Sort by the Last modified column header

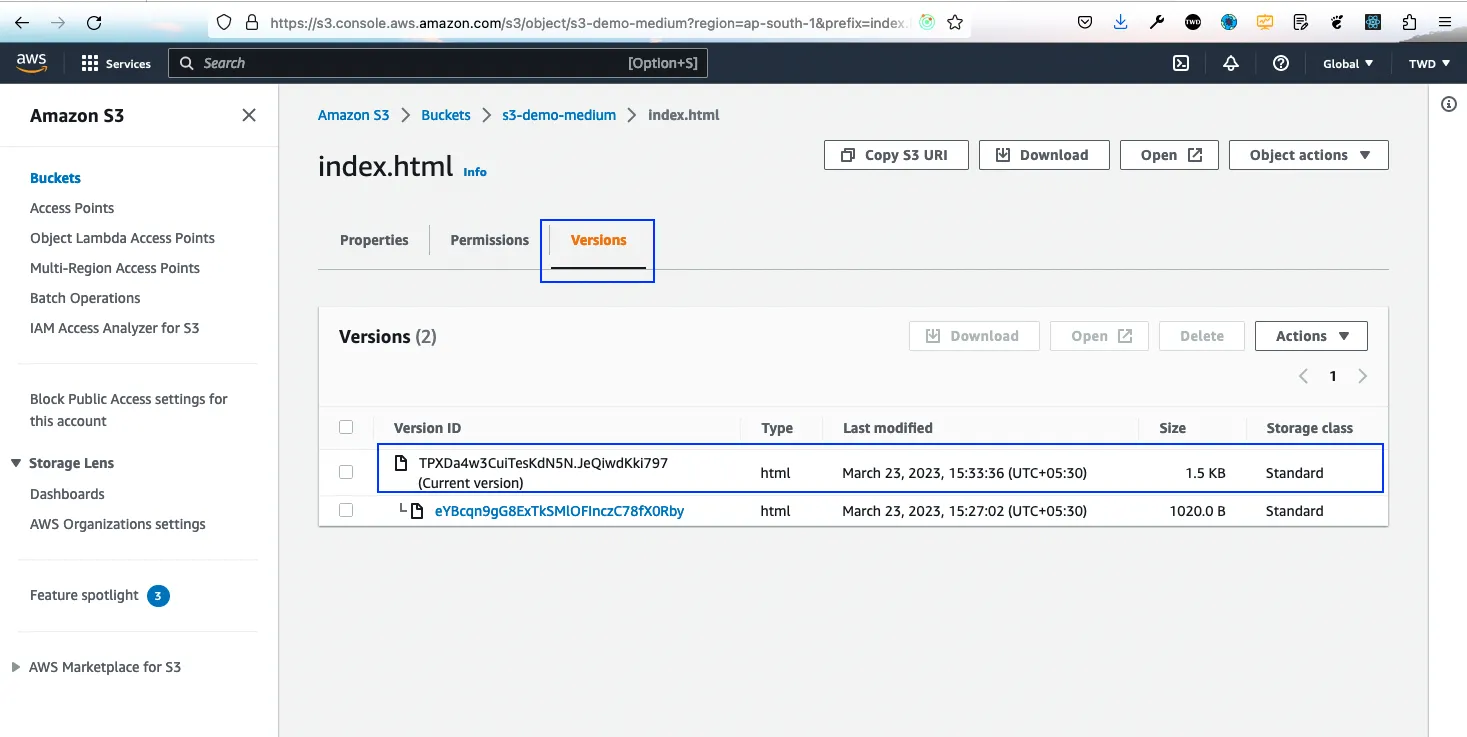pos(887,428)
